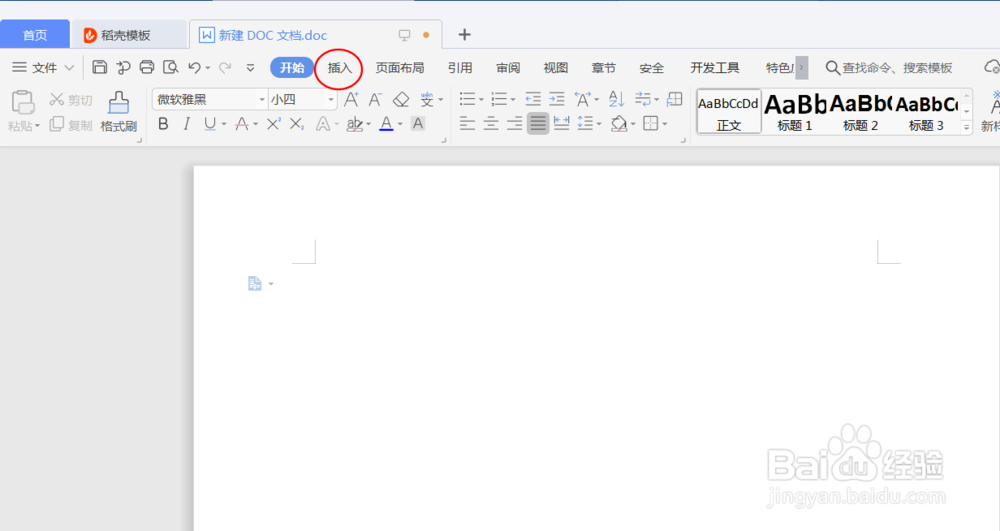Click the search magnifier icon
This screenshot has height=531, width=1000.
point(832,68)
